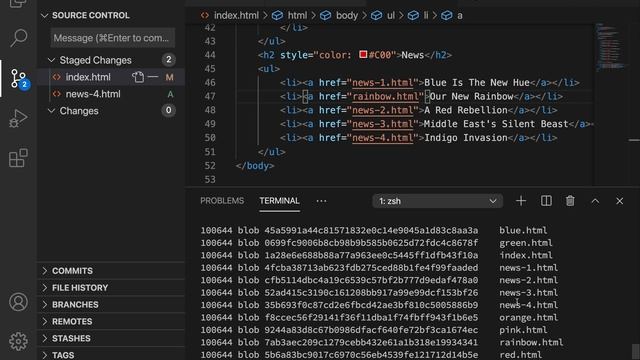Expand the Branches section
This screenshot has width=640, height=360.
tap(111, 304)
